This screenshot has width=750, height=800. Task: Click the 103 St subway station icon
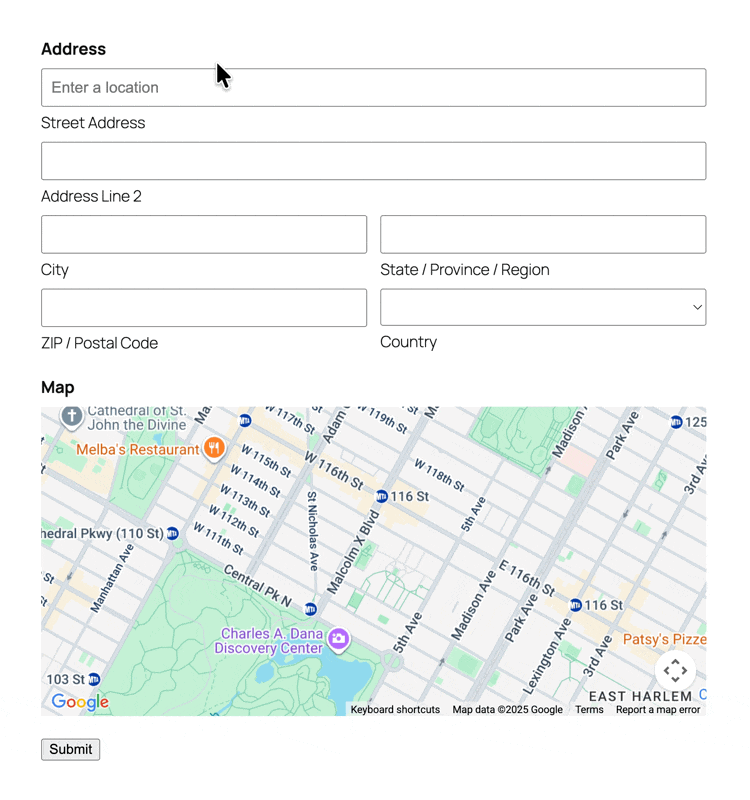[x=94, y=679]
